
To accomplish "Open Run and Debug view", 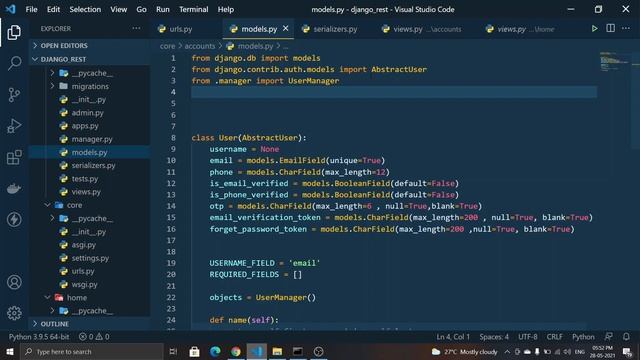I will tap(14, 126).
